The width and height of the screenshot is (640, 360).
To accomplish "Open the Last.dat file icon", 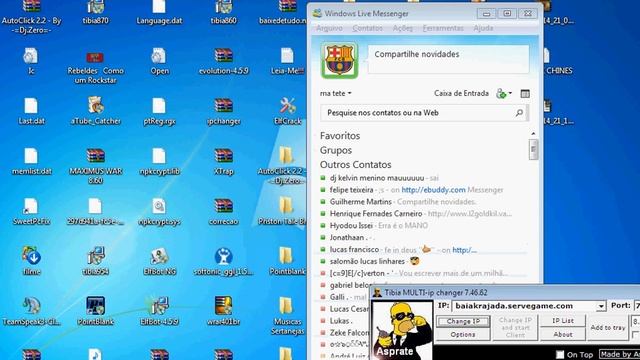I will point(31,111).
